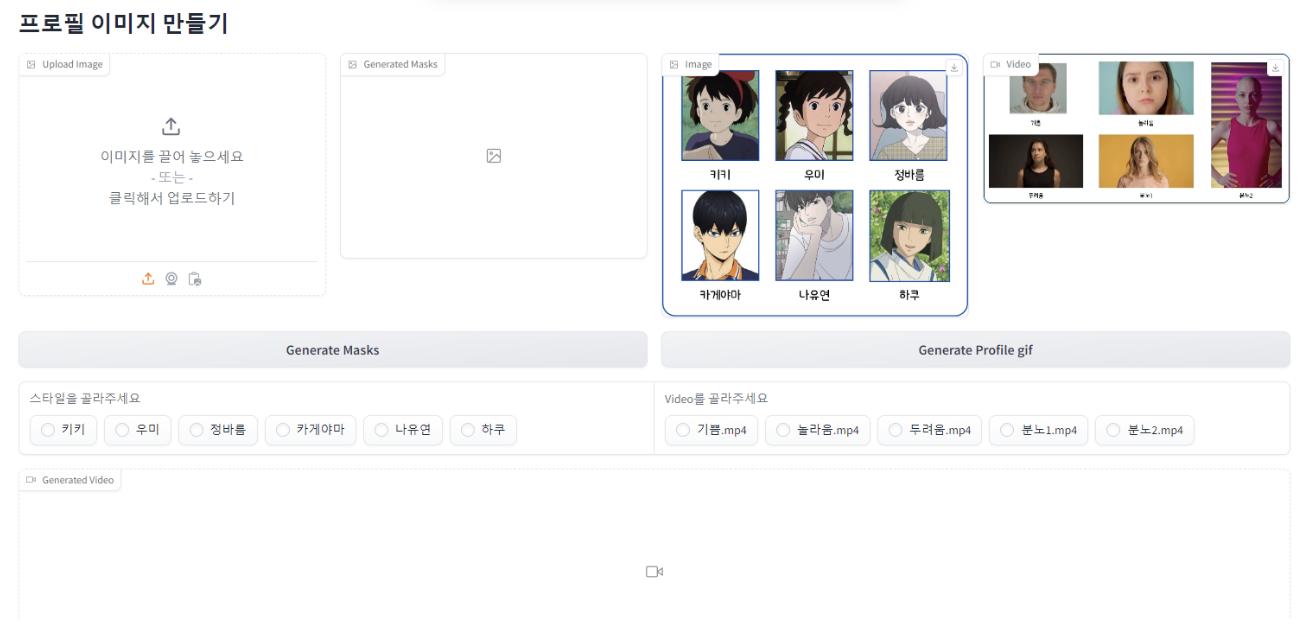
Task: Click the 우미 character portrait
Action: point(814,115)
